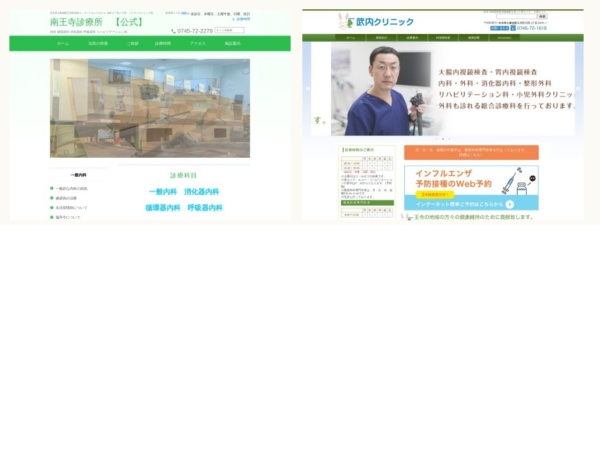The width and height of the screenshot is (600, 450).
Task: Open the インフルエンザ予防接種のWeb予約 banner
Action: [471, 188]
